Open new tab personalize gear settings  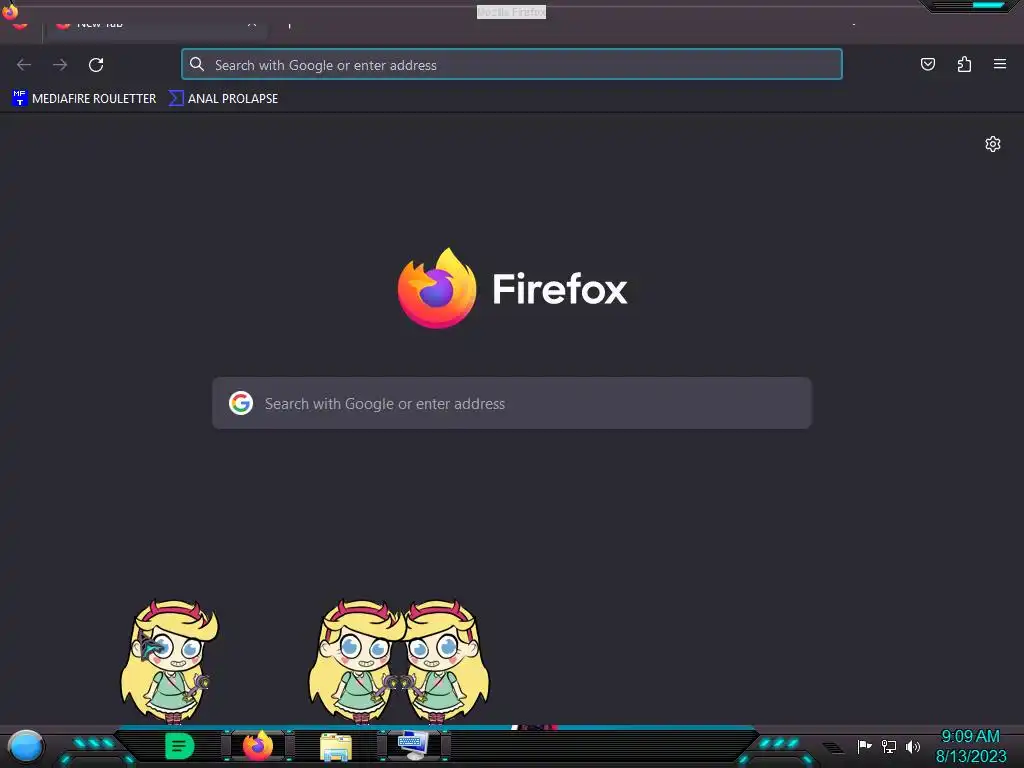click(993, 144)
